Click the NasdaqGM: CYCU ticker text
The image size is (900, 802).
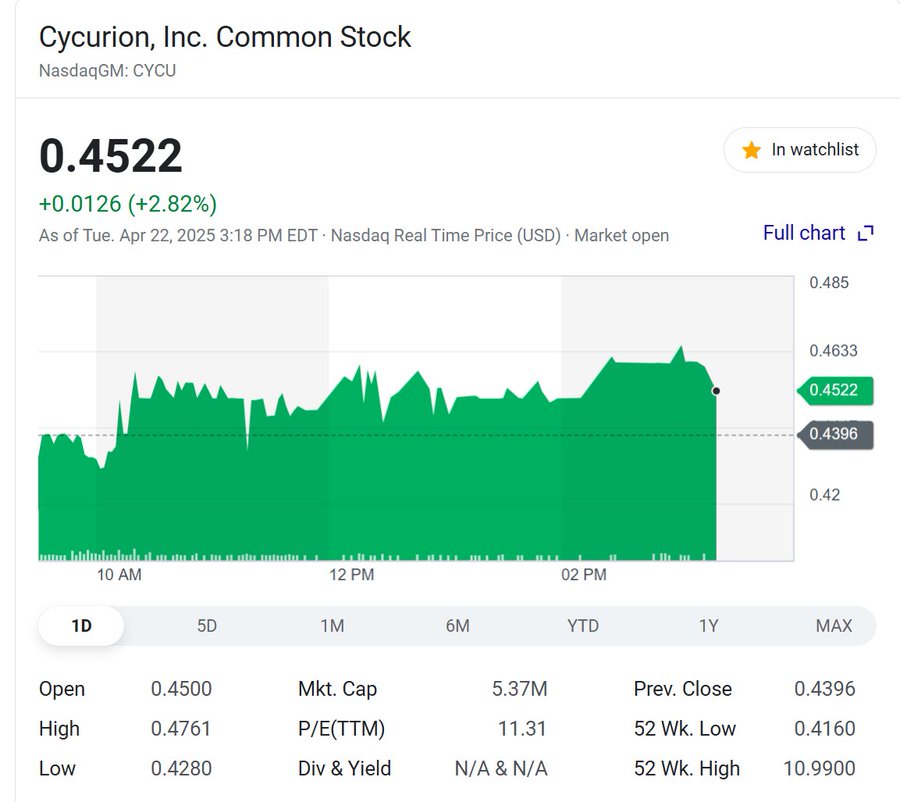coord(107,71)
